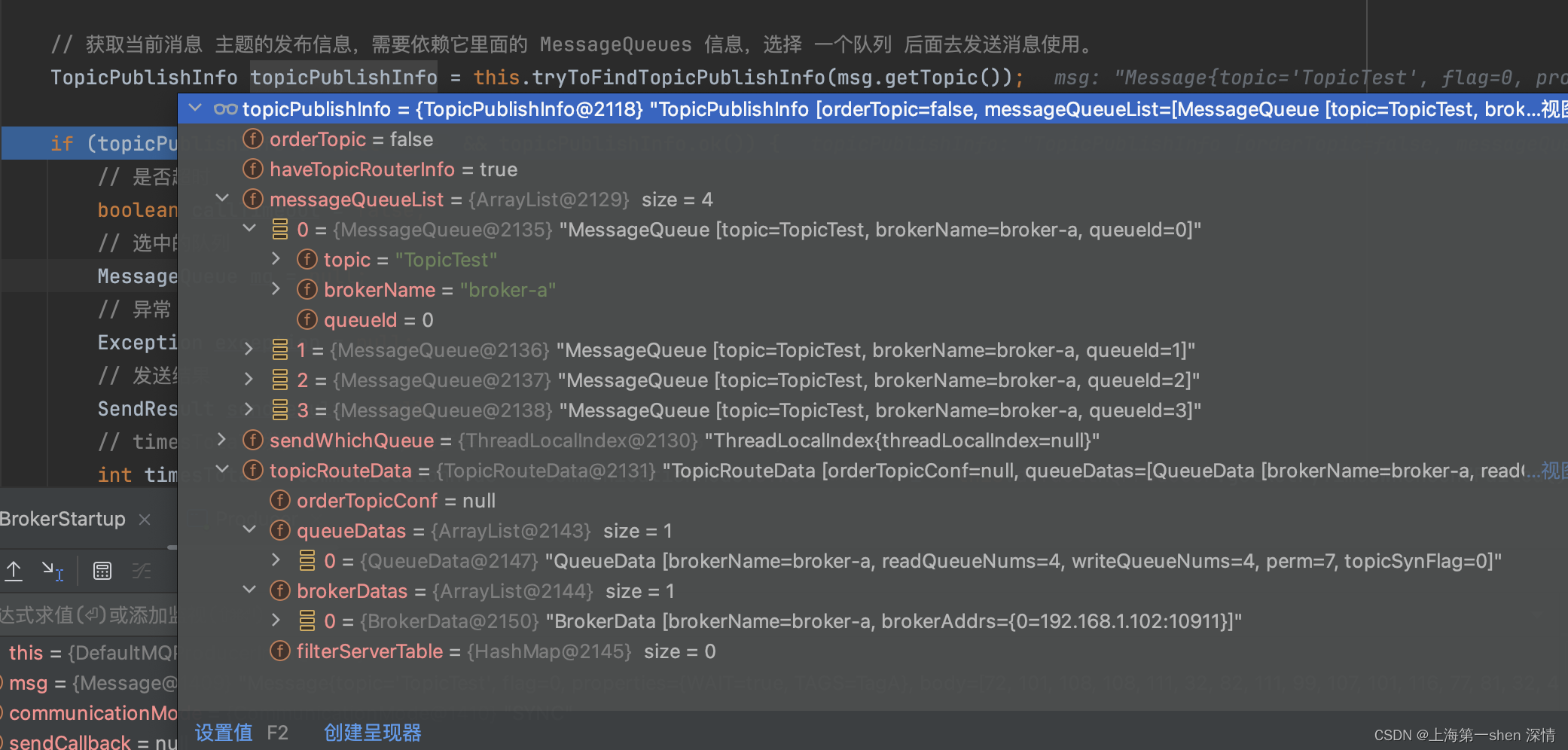
Task: Expand QueueData@2147 entry
Action: (276, 560)
